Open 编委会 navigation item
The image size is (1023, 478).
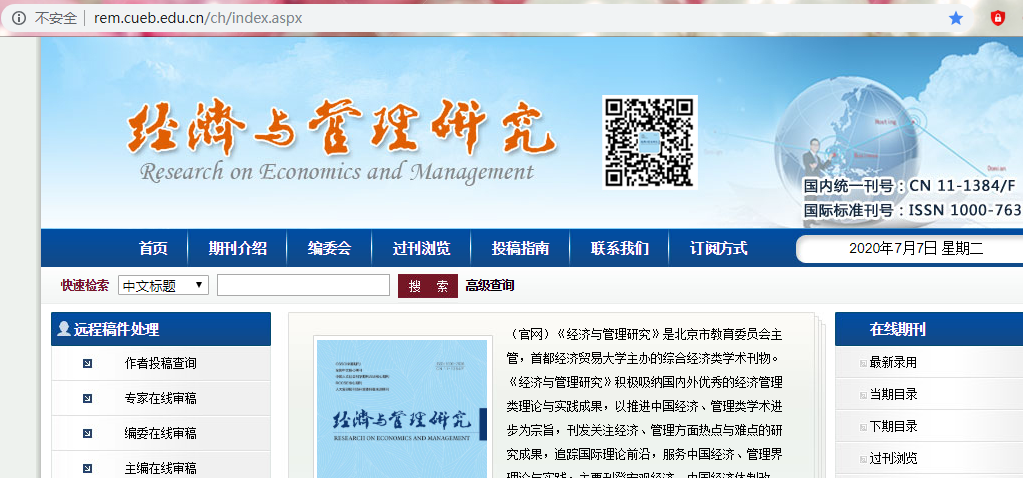coord(329,248)
